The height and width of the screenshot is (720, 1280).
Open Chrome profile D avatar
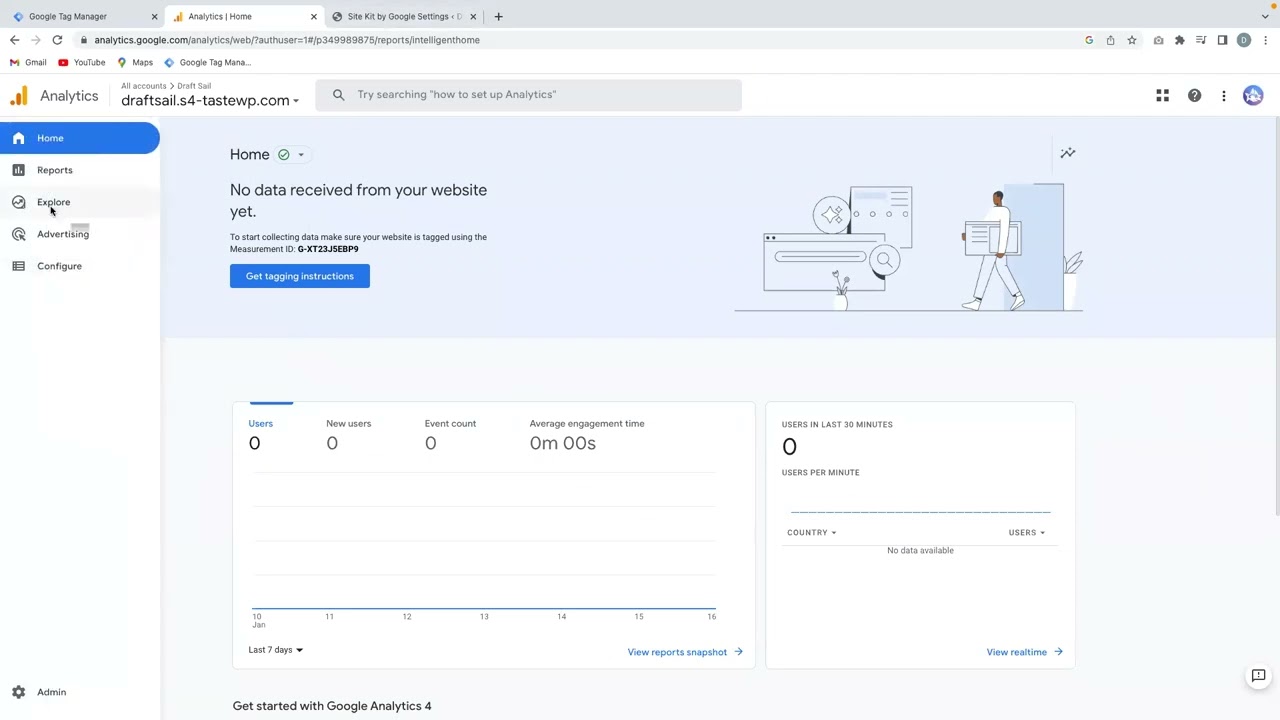[x=1244, y=40]
